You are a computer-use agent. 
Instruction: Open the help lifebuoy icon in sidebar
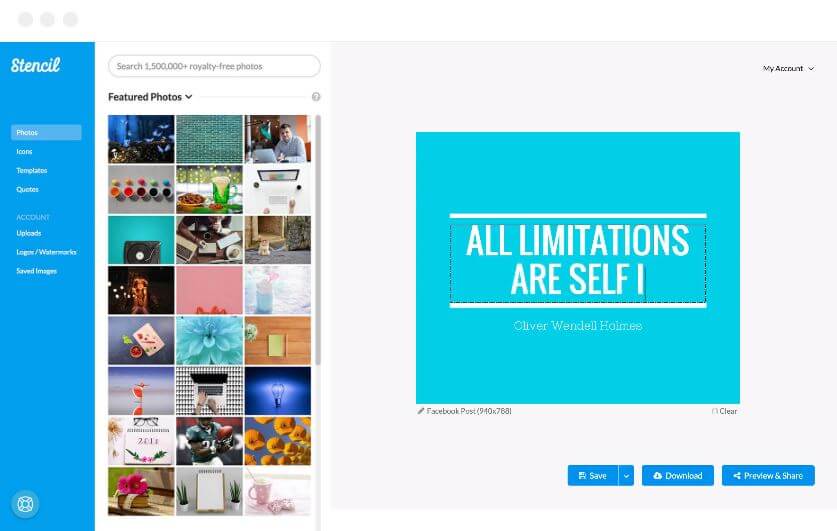[25, 504]
